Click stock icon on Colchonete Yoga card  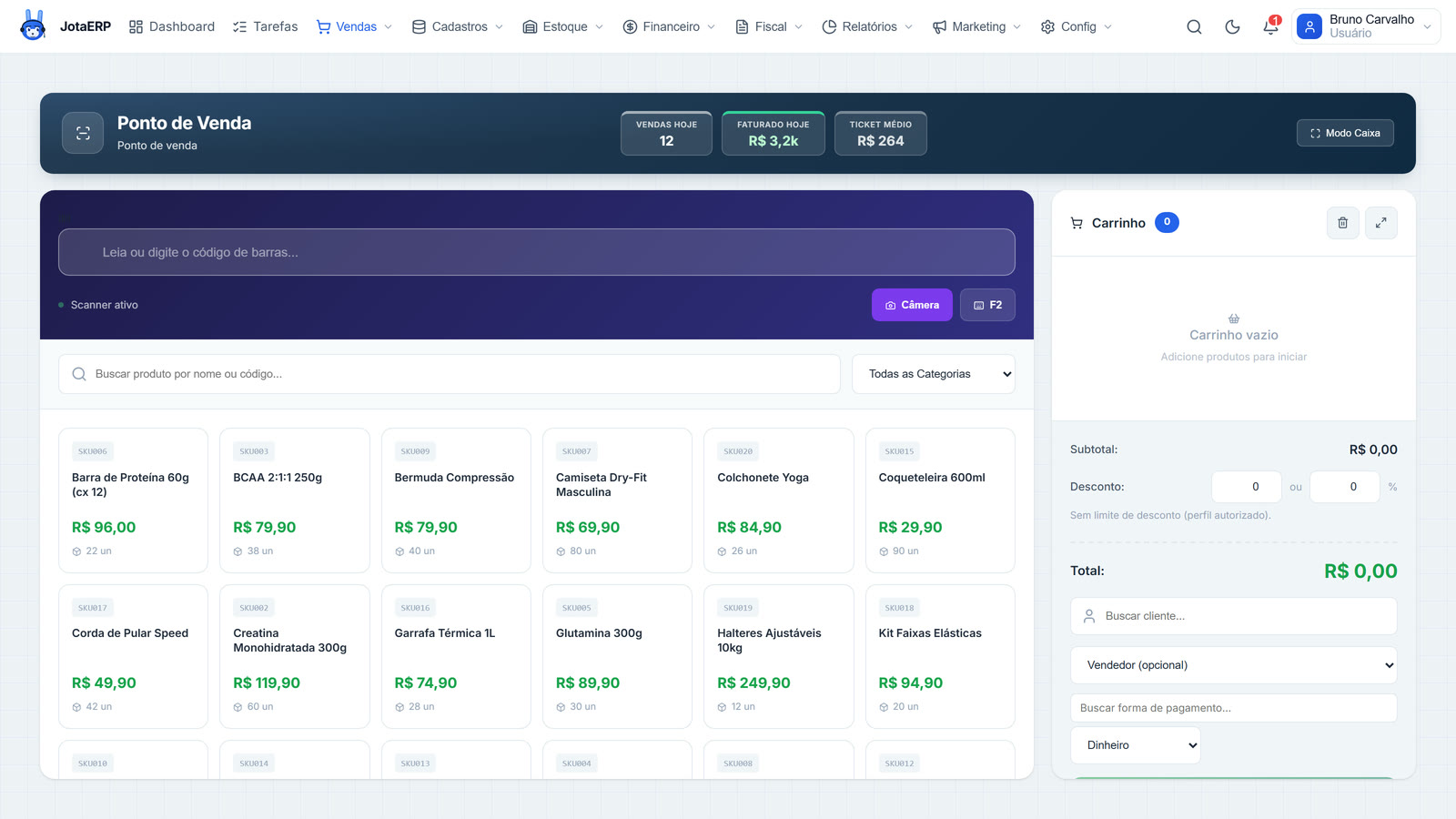pyautogui.click(x=722, y=551)
